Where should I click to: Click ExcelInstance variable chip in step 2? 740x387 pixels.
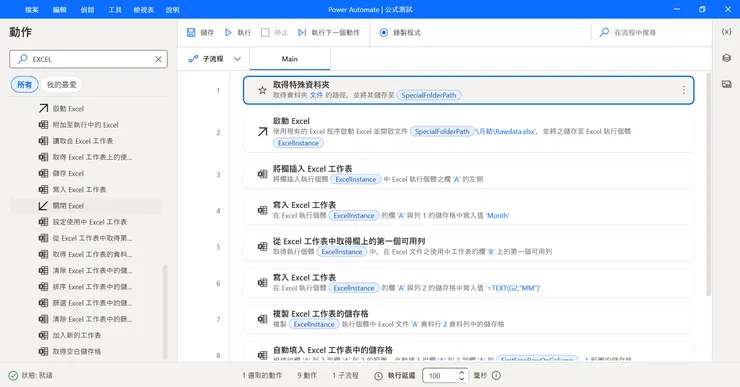(298, 143)
